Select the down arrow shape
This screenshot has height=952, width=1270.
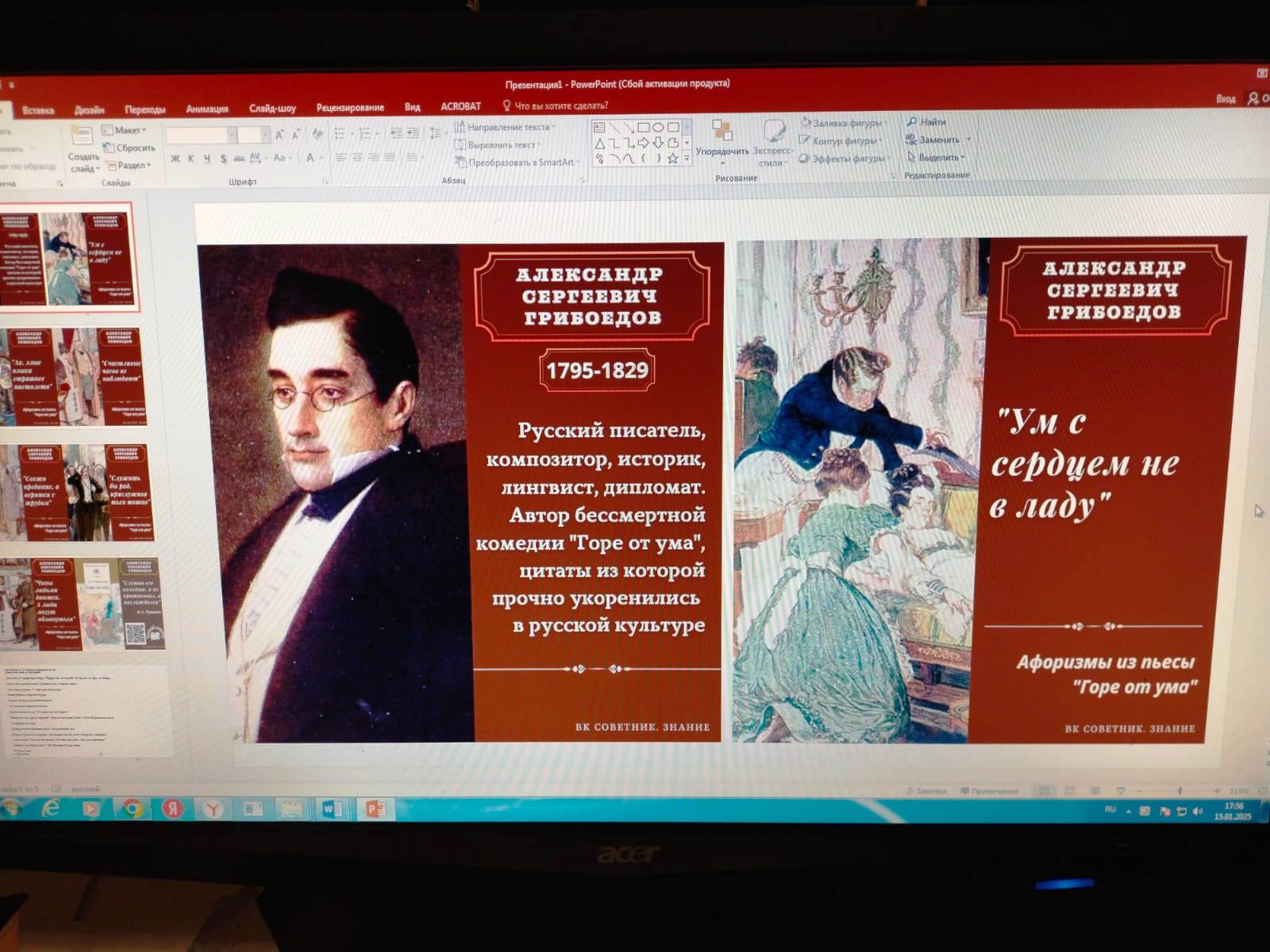[x=658, y=143]
